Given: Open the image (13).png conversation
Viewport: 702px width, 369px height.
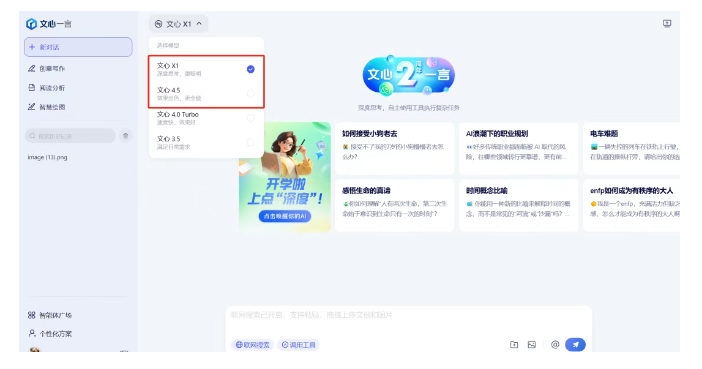Looking at the screenshot, I should click(47, 157).
